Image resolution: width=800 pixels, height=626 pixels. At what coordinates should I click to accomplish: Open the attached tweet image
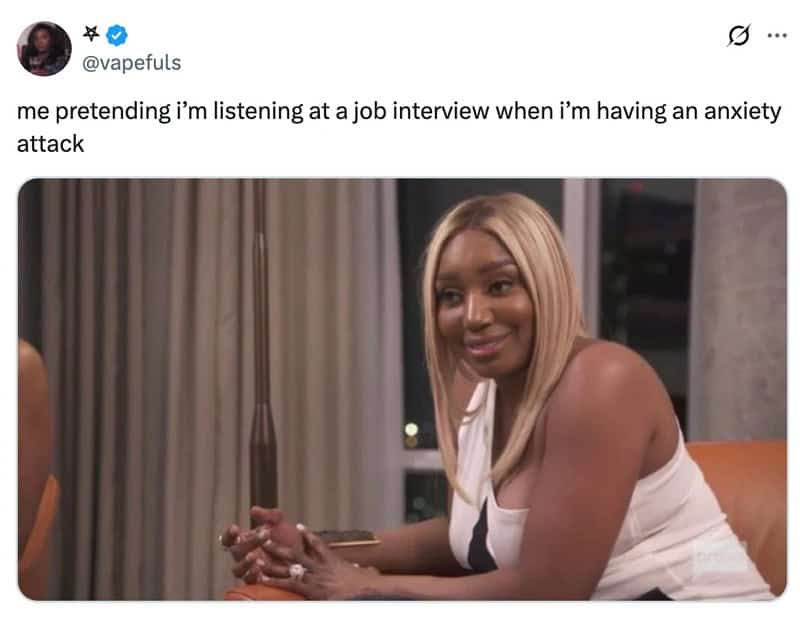point(402,389)
